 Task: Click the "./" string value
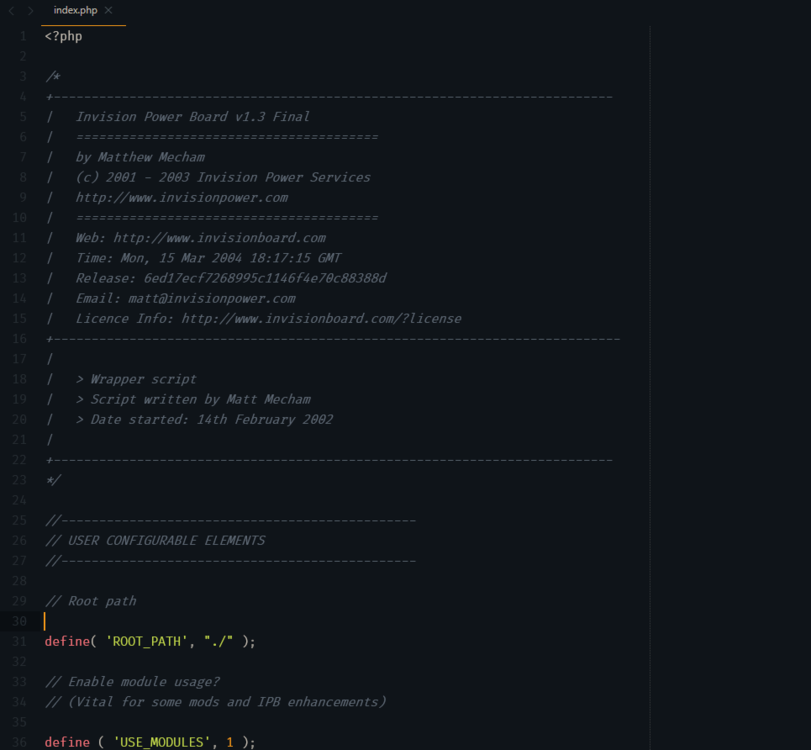(218, 641)
